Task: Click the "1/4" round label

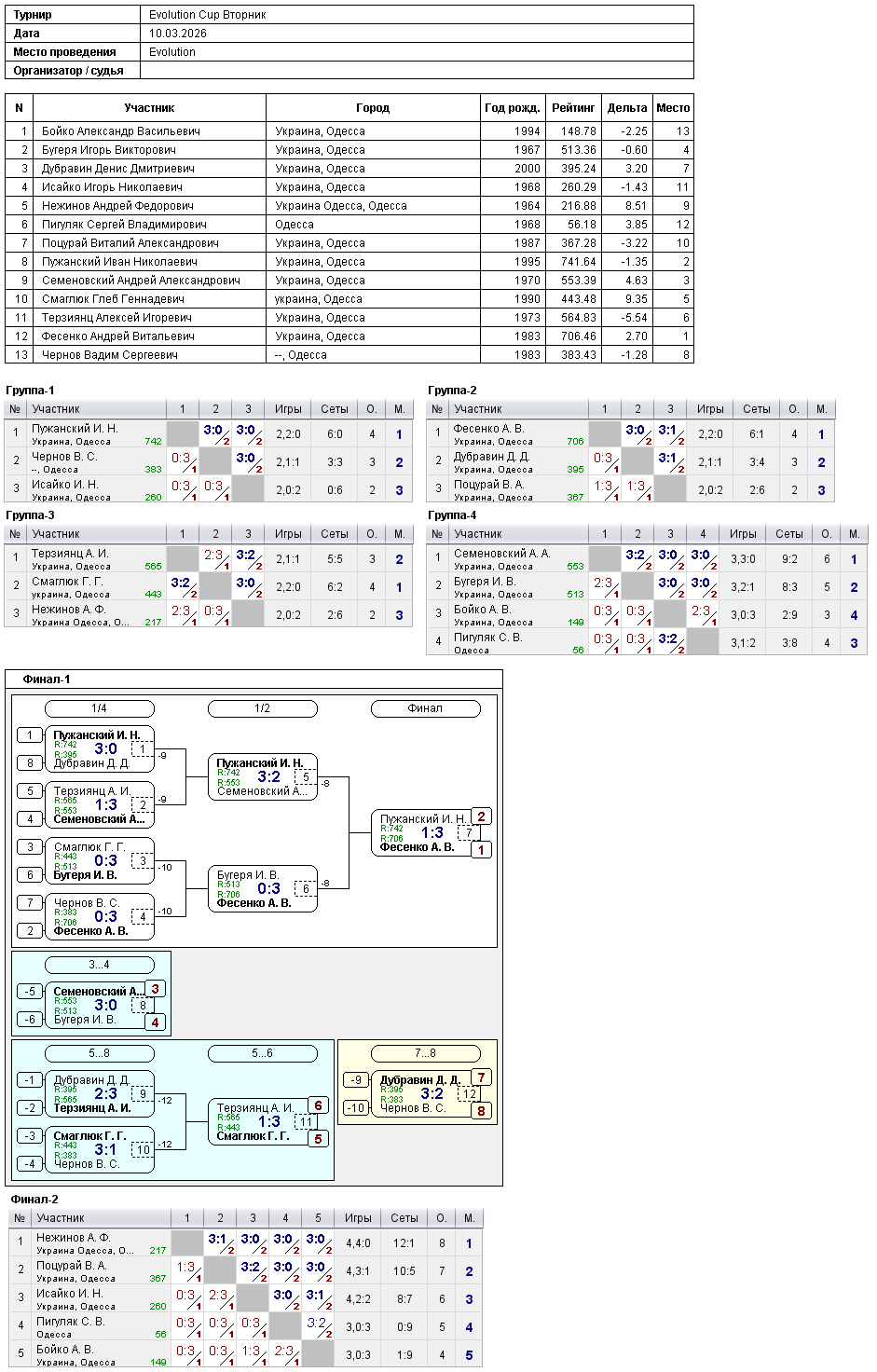Action: pos(99,708)
